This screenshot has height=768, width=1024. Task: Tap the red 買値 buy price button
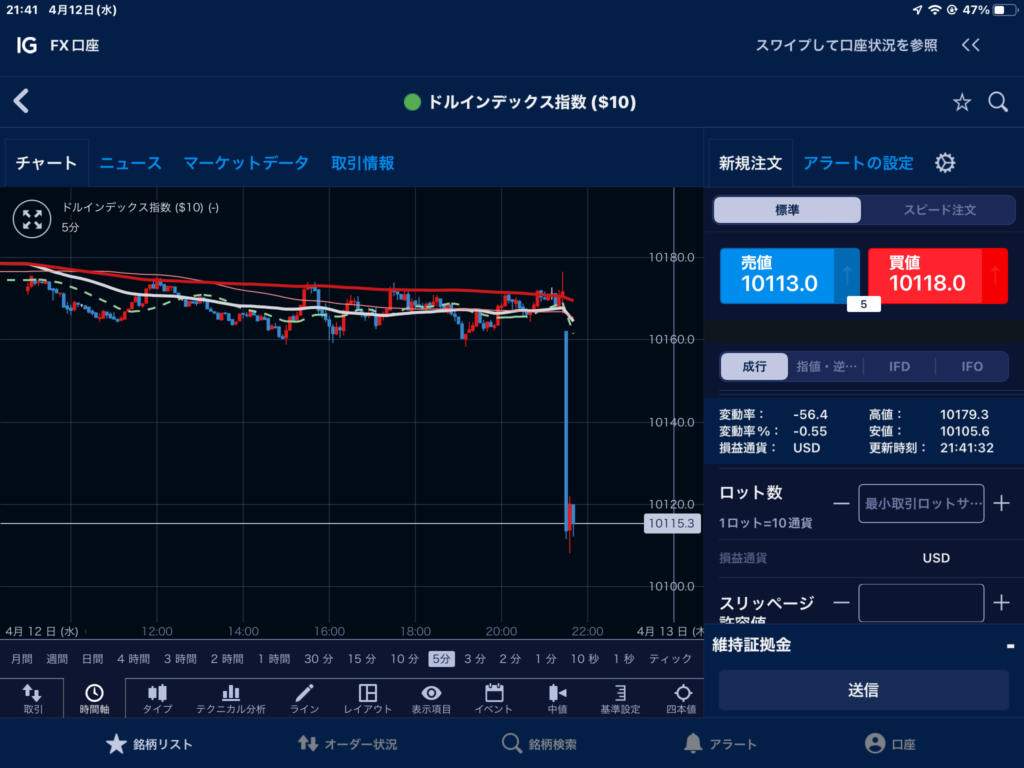[937, 275]
